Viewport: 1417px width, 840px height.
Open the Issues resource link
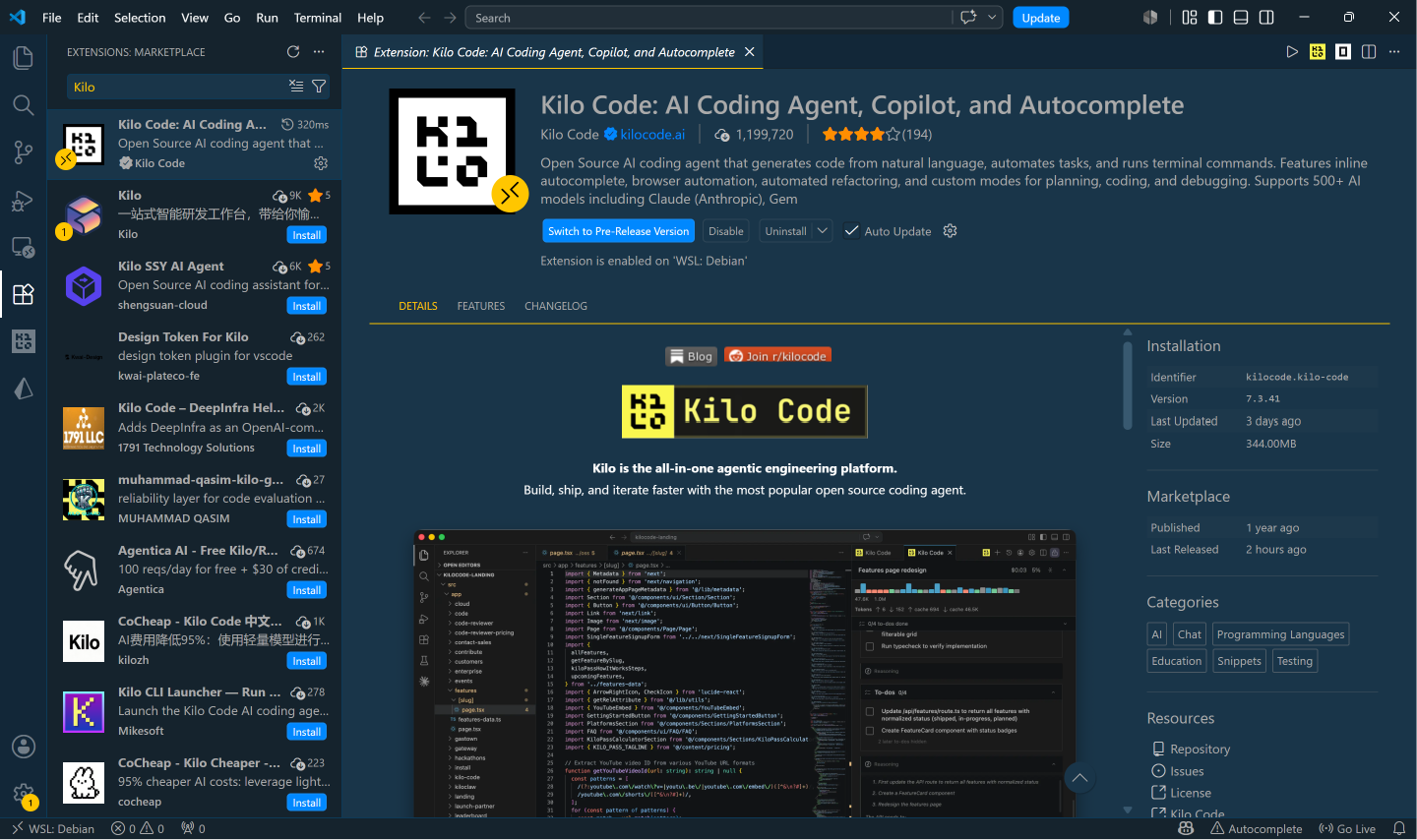1187,771
